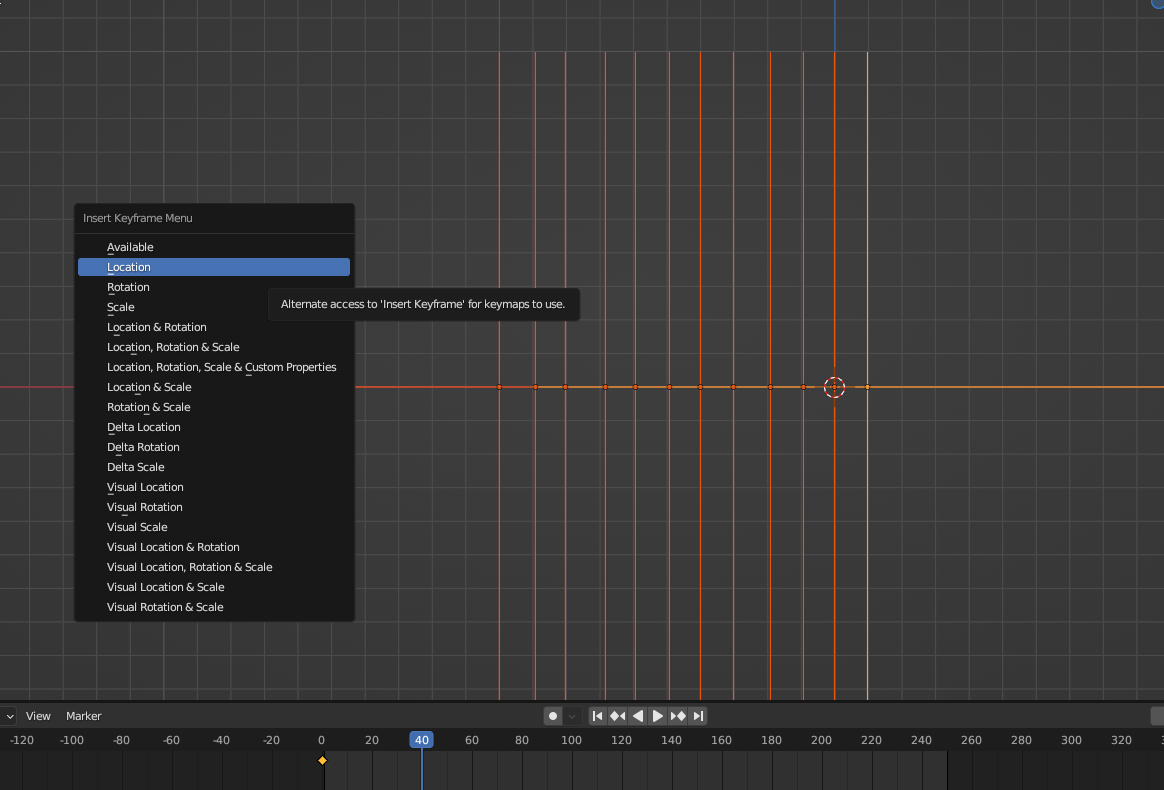Jump to the previous keyframe
Image resolution: width=1164 pixels, height=790 pixels.
click(618, 716)
